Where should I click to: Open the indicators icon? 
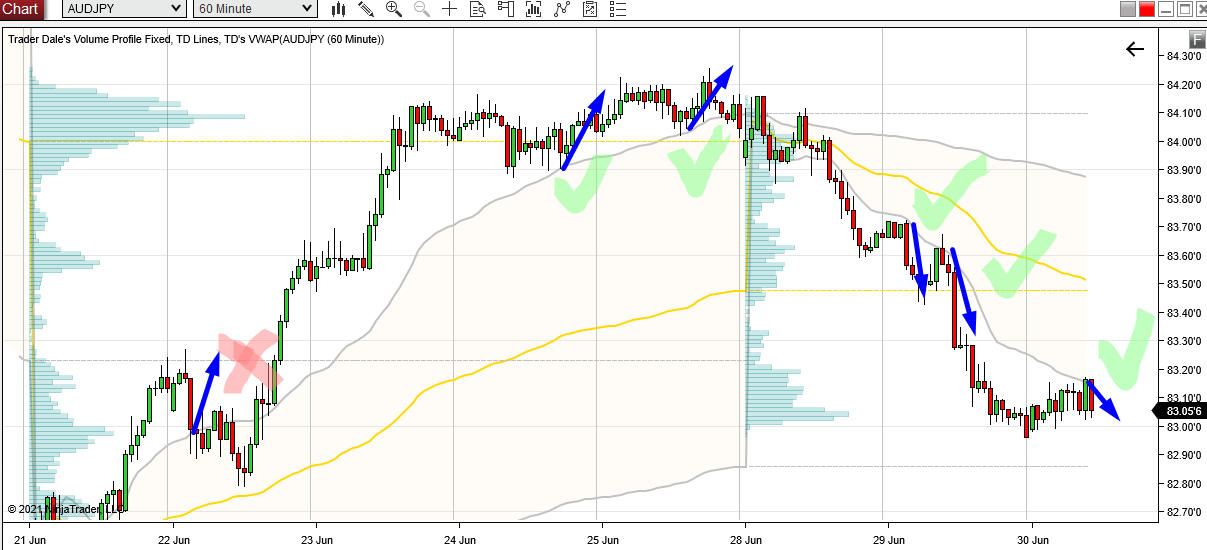533,9
